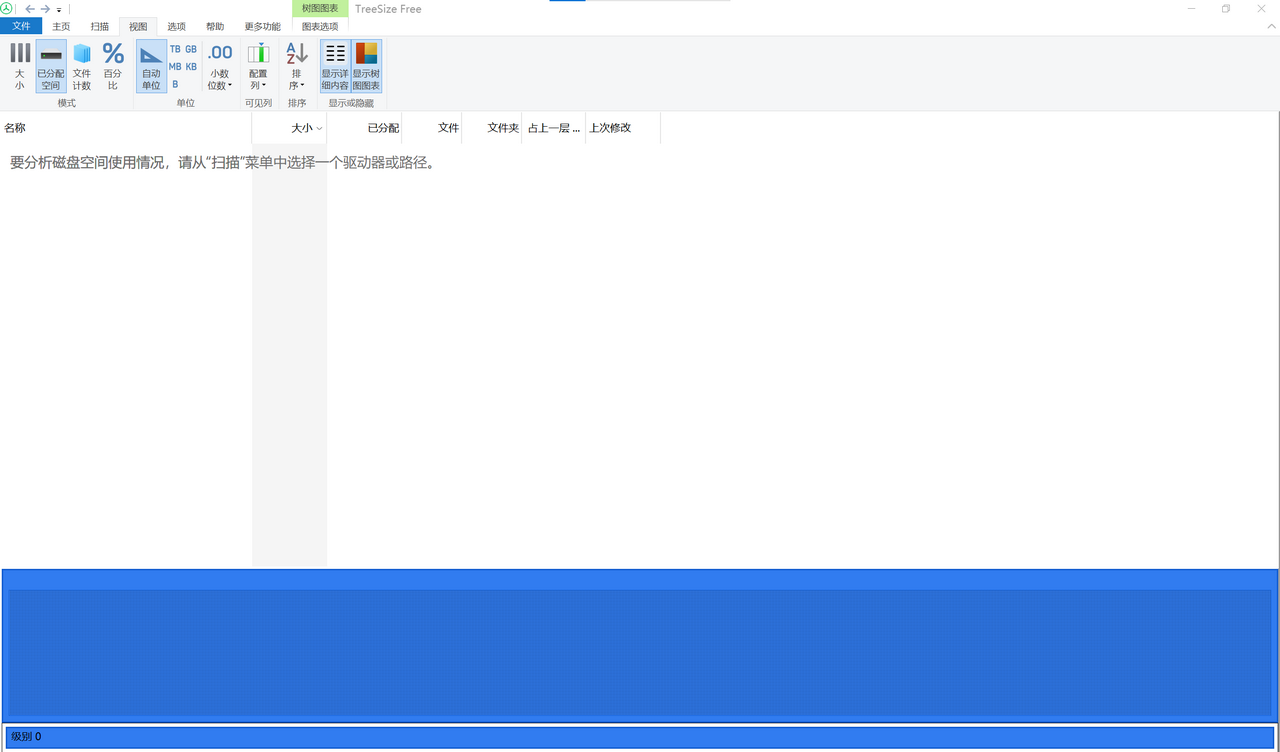Select the Allocated Space mode icon
The image size is (1280, 752).
point(50,65)
